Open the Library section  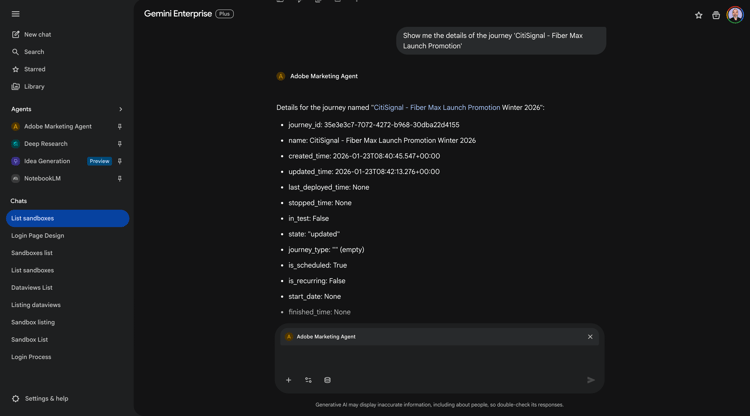point(34,87)
